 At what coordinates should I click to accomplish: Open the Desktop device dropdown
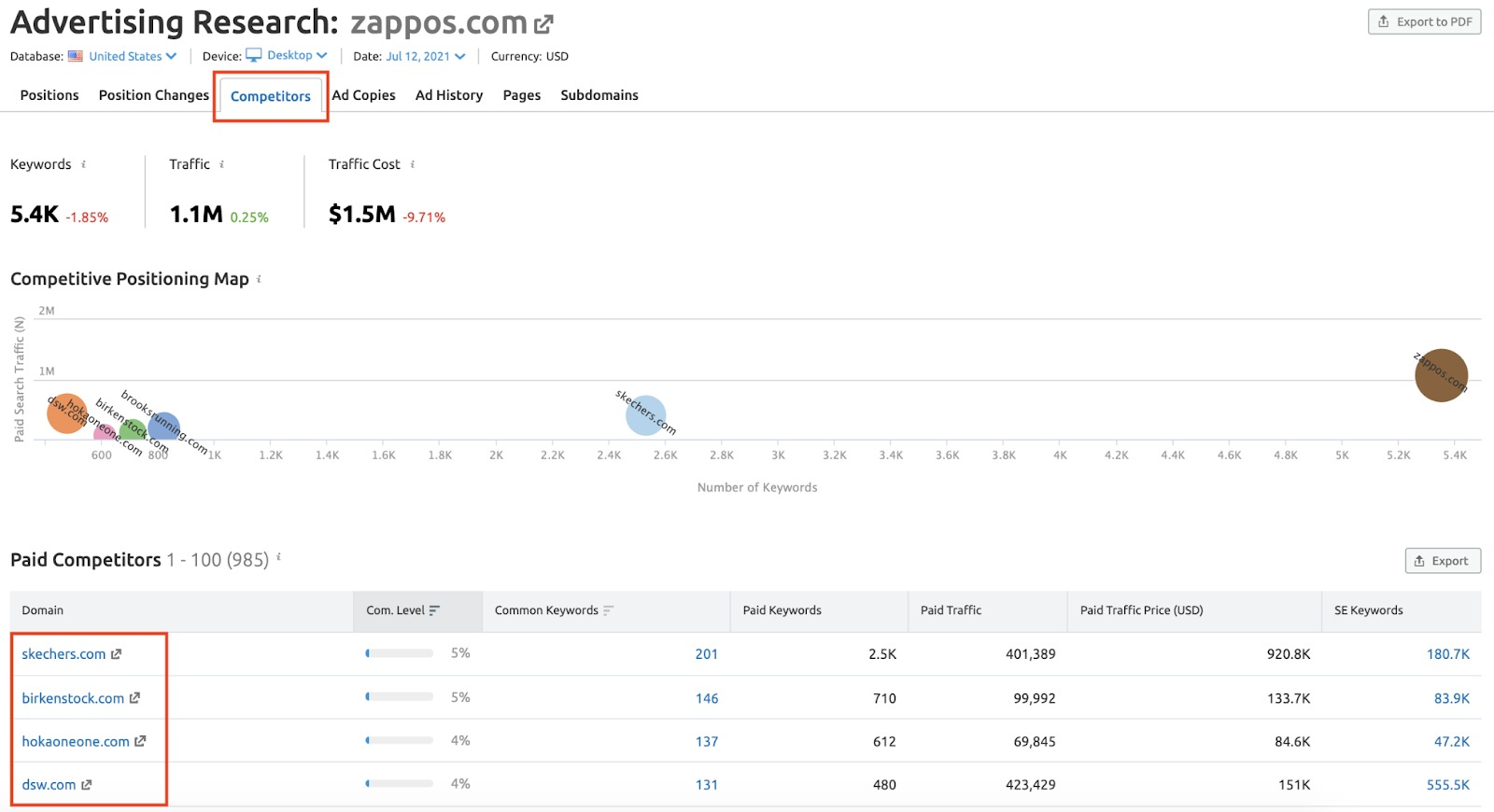pyautogui.click(x=297, y=55)
